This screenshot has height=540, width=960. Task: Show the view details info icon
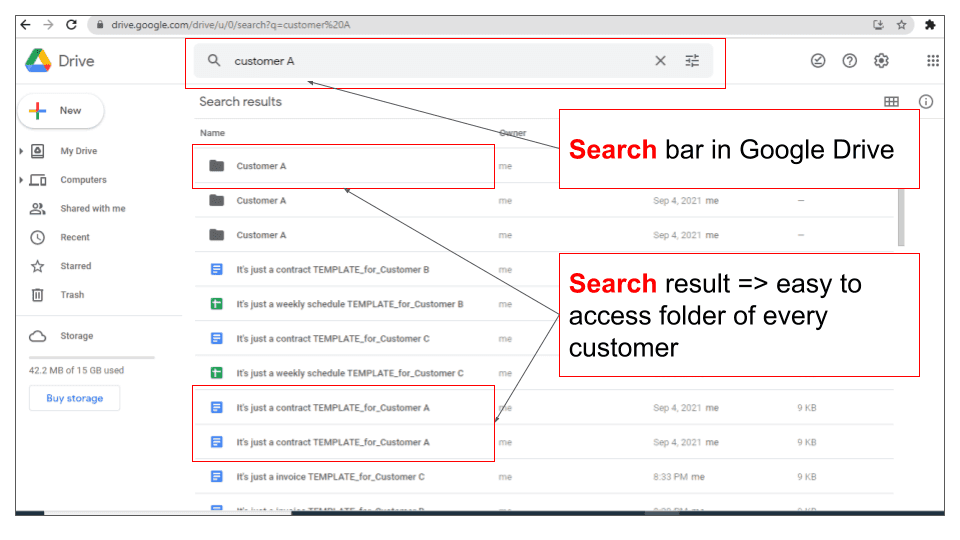tap(926, 102)
